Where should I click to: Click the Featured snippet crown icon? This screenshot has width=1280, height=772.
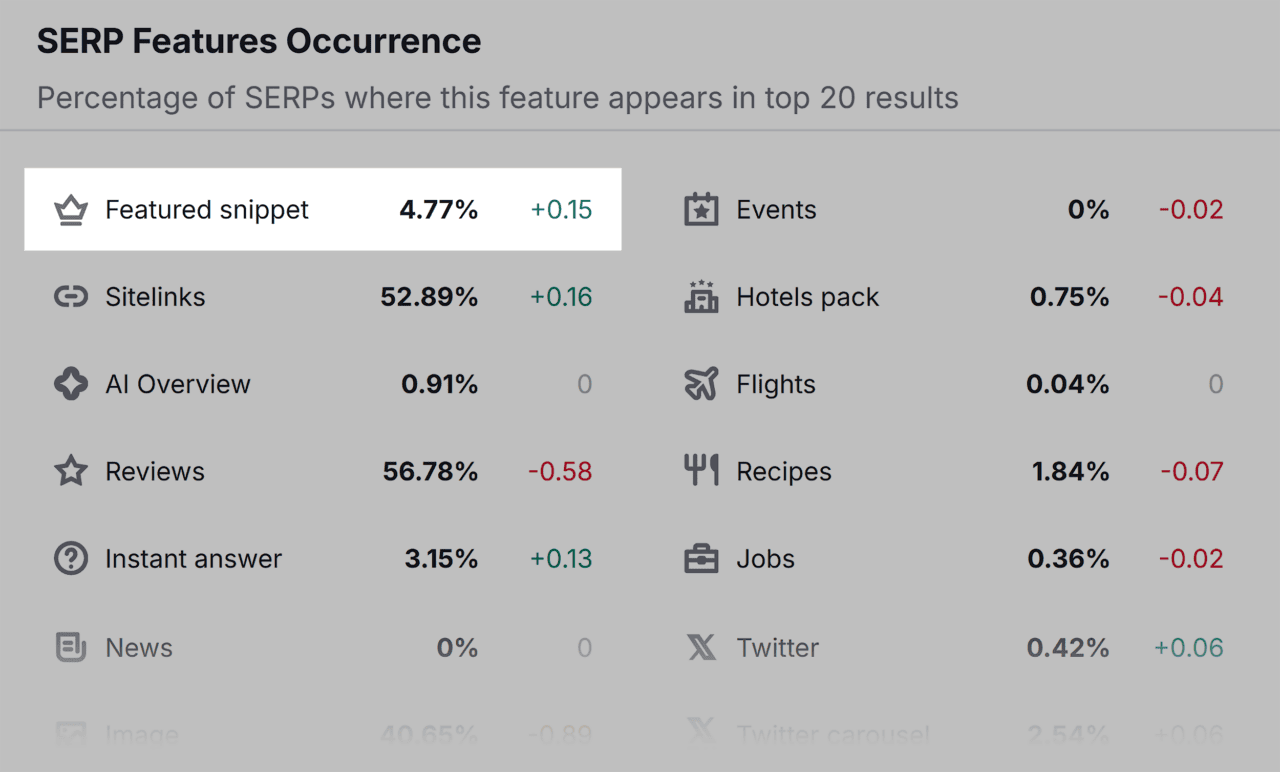point(71,209)
